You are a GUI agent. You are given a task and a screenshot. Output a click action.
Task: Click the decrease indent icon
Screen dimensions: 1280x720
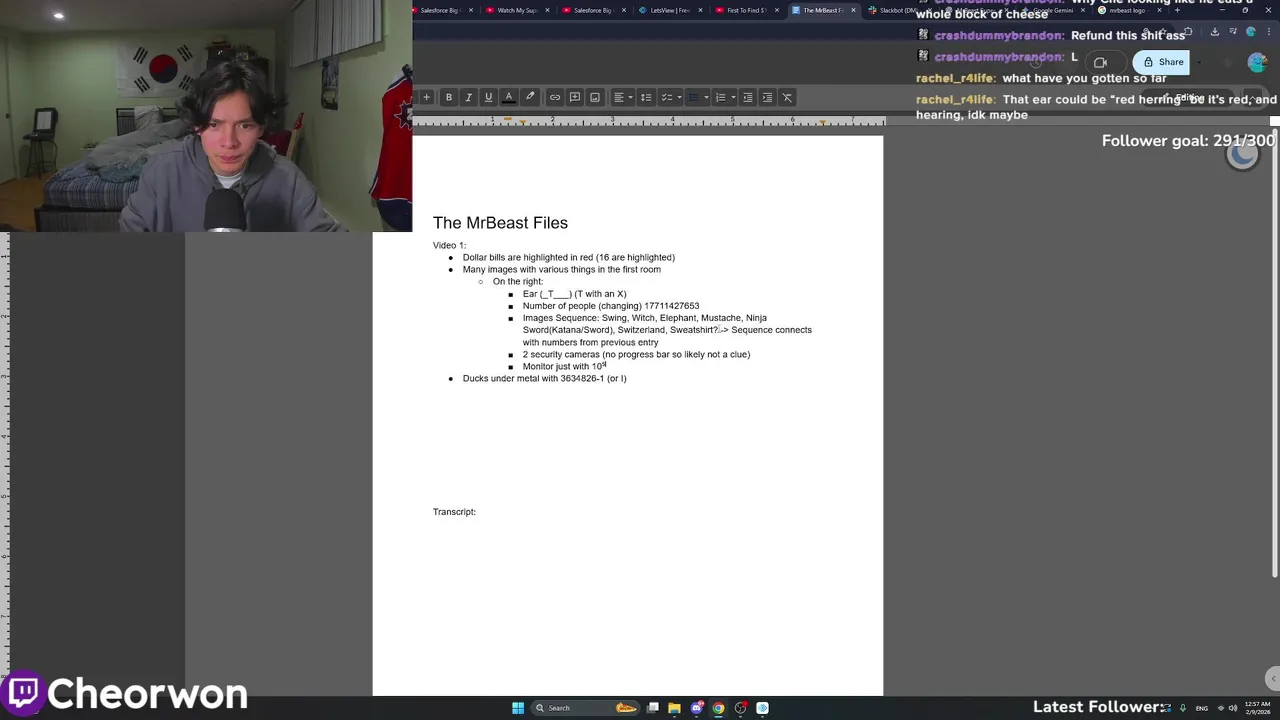(x=748, y=97)
